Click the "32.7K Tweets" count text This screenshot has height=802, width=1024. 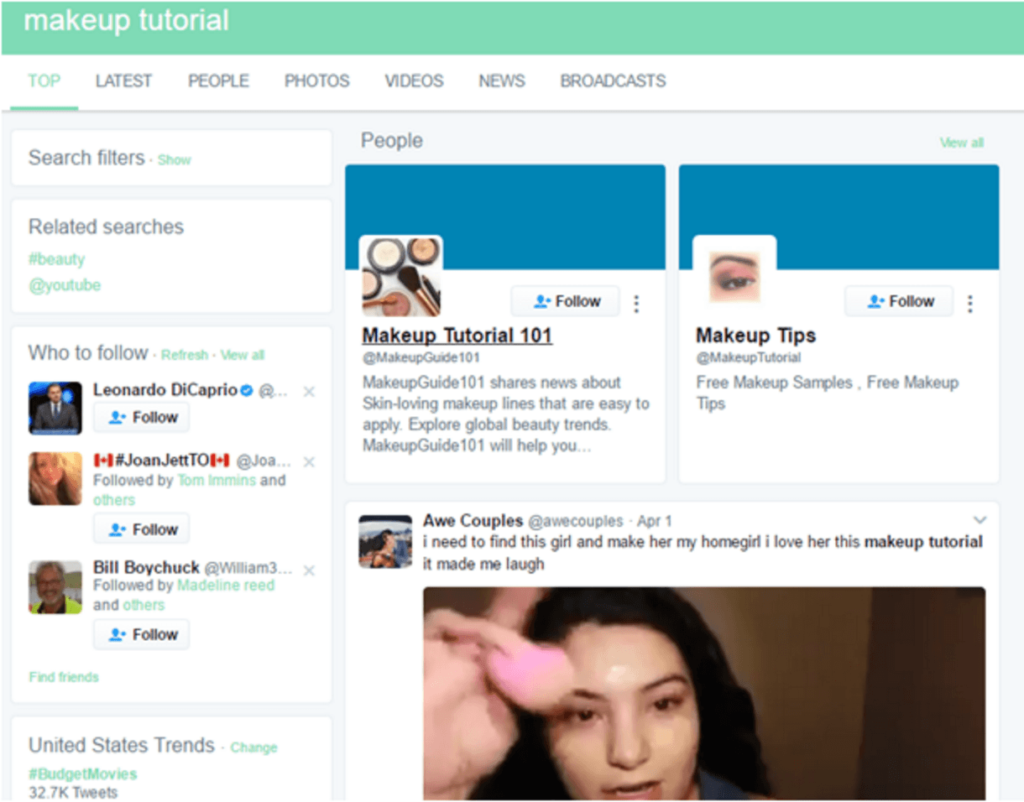73,792
